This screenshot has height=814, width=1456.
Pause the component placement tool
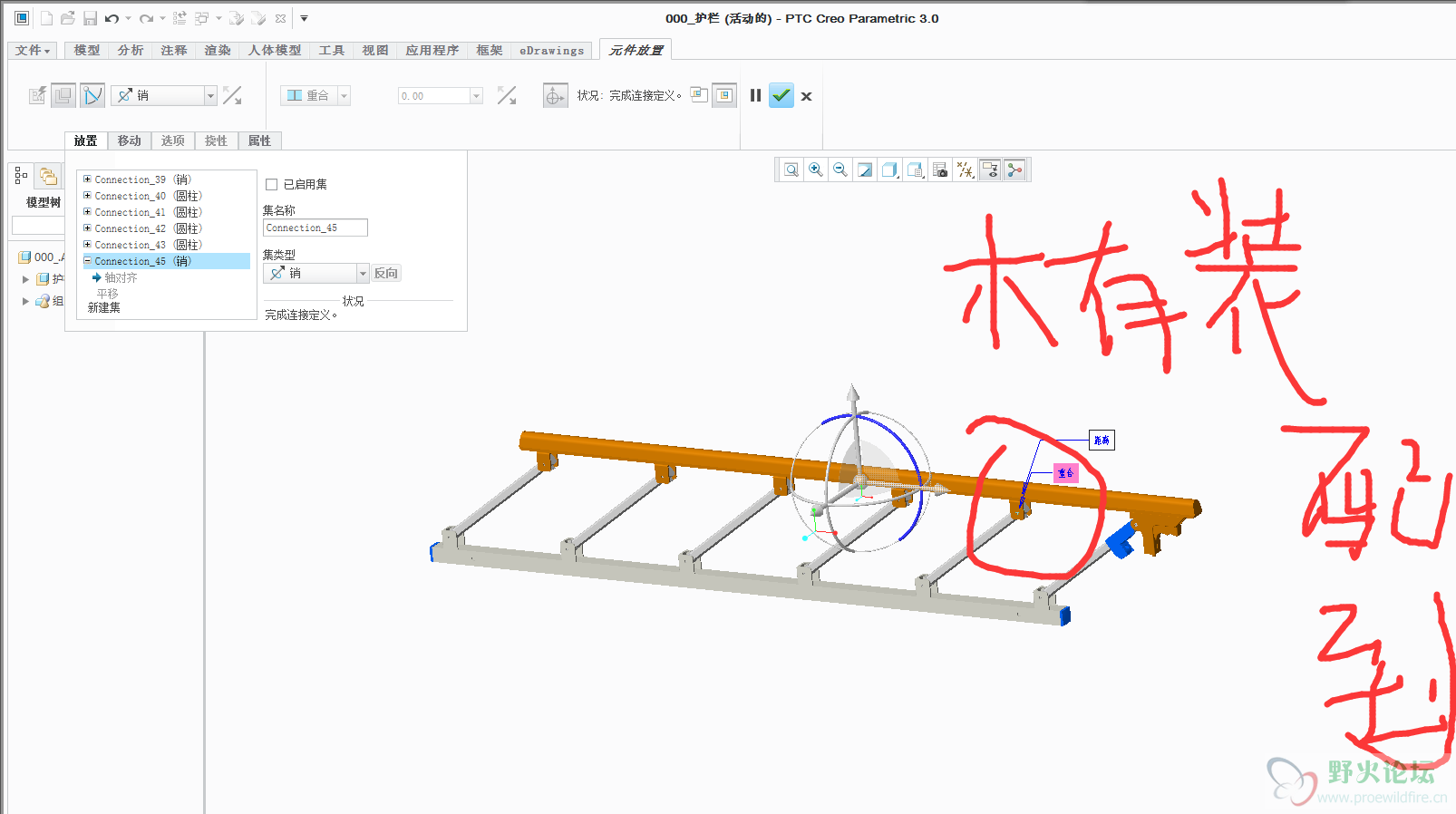[755, 95]
